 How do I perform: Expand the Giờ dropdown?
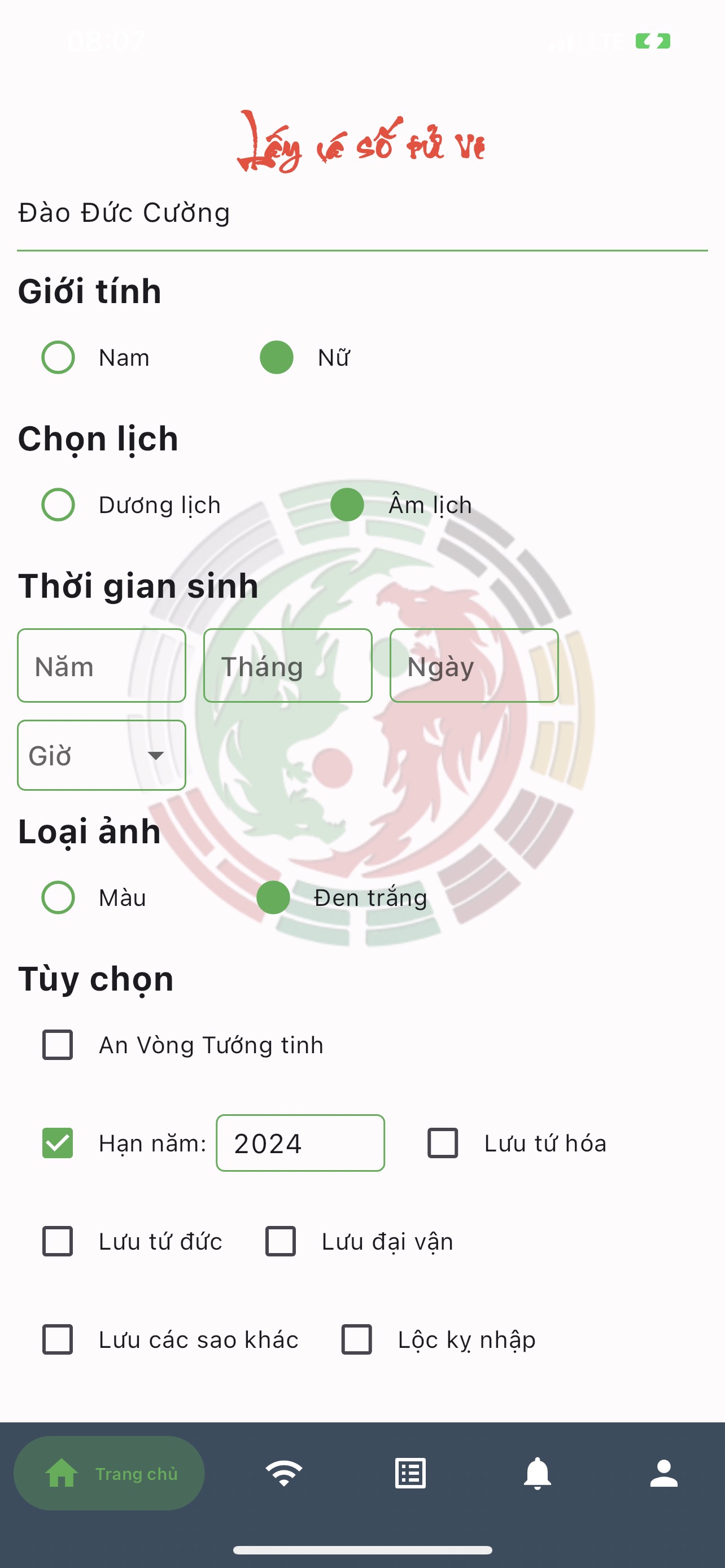pyautogui.click(x=102, y=755)
